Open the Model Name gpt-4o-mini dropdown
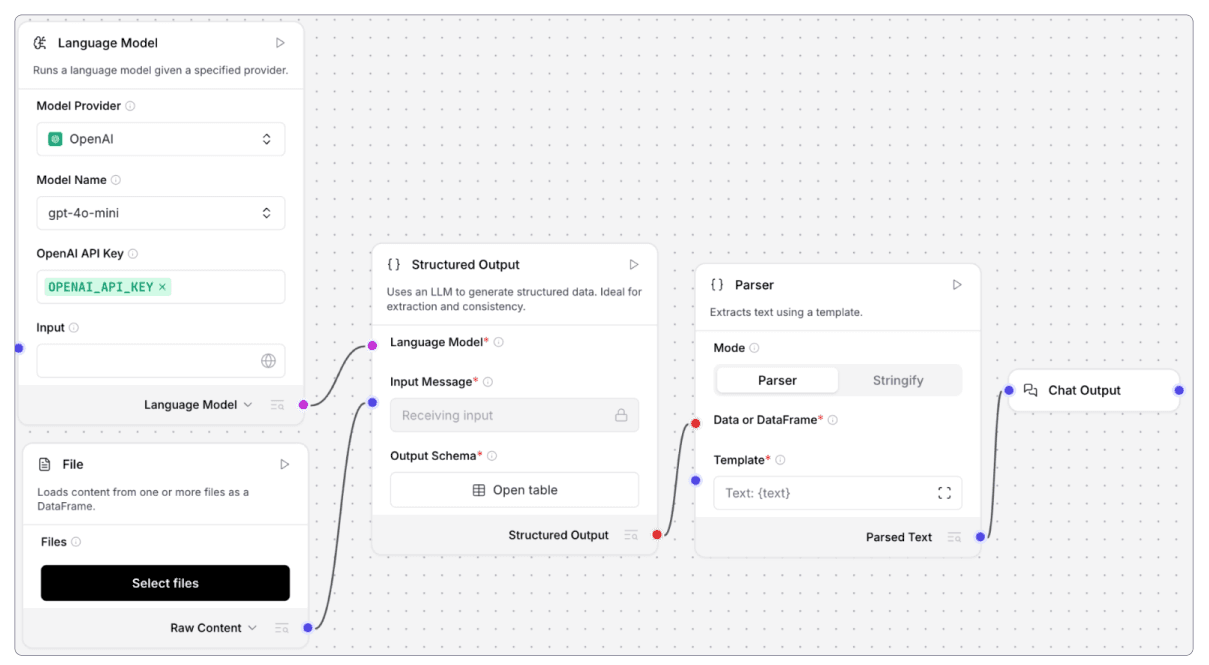1209x665 pixels. (161, 213)
